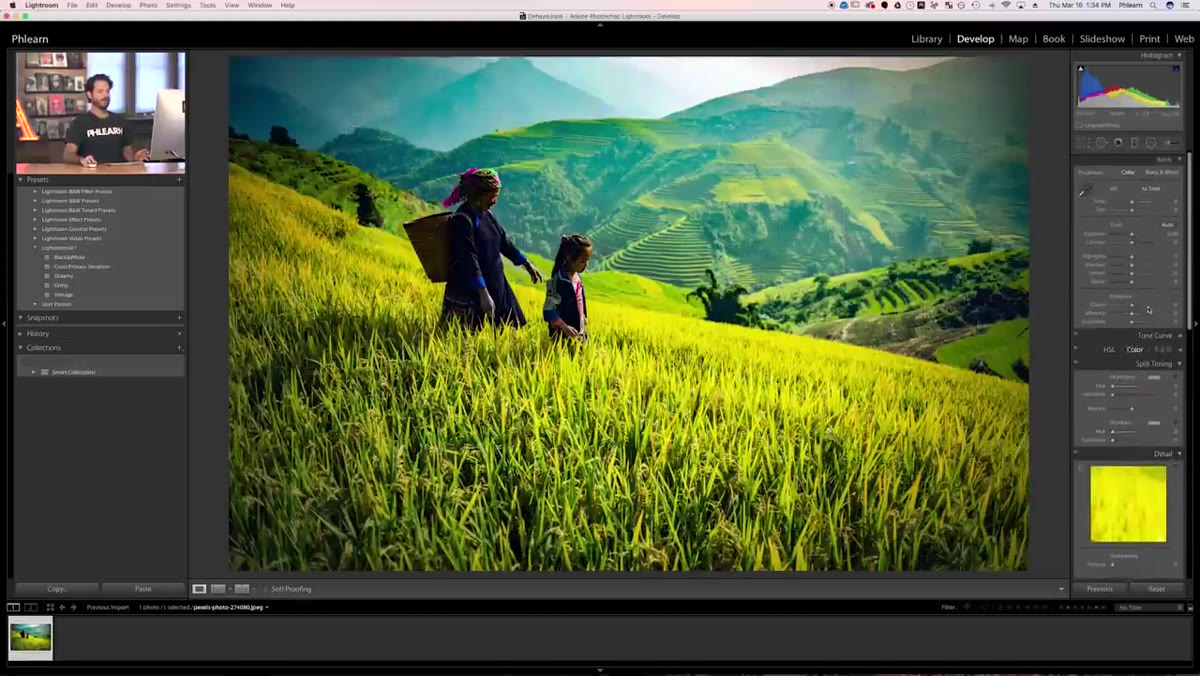Show main window display icon in filmstrip
Image resolution: width=1200 pixels, height=676 pixels.
point(13,607)
